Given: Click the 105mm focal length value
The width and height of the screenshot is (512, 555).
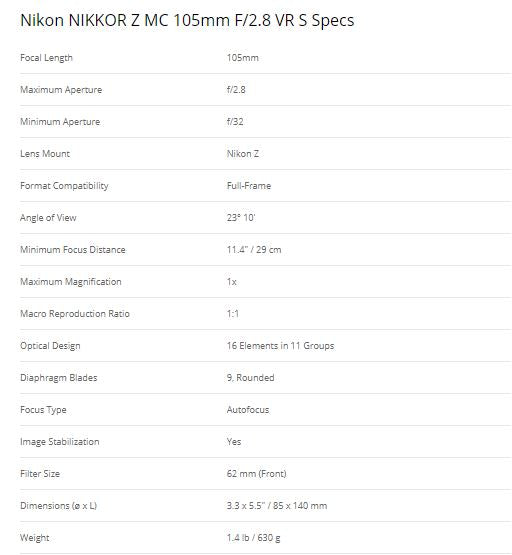Looking at the screenshot, I should click(x=243, y=58).
